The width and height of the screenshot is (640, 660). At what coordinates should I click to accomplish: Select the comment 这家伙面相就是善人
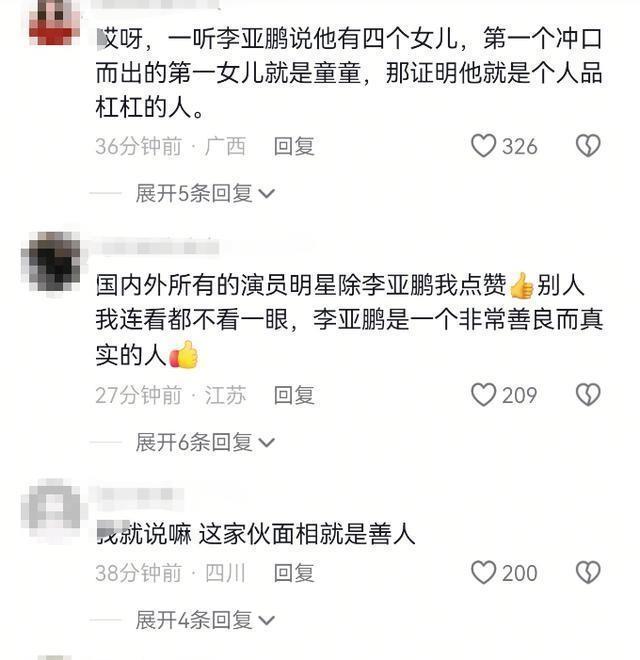pos(255,534)
